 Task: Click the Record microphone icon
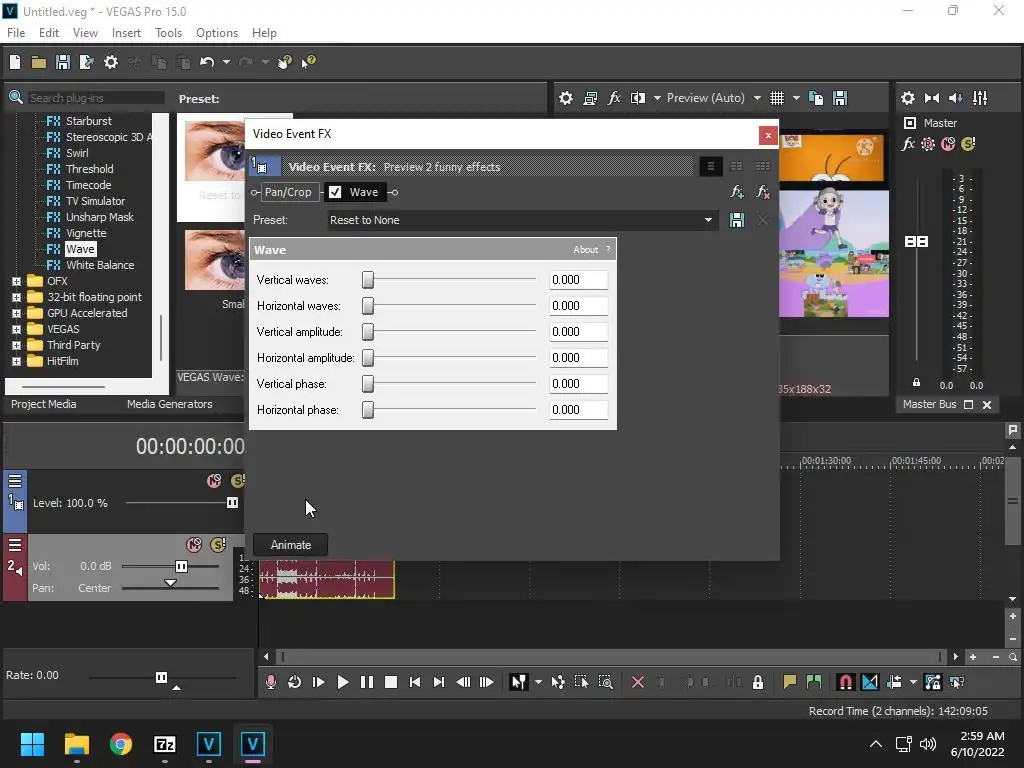(270, 682)
